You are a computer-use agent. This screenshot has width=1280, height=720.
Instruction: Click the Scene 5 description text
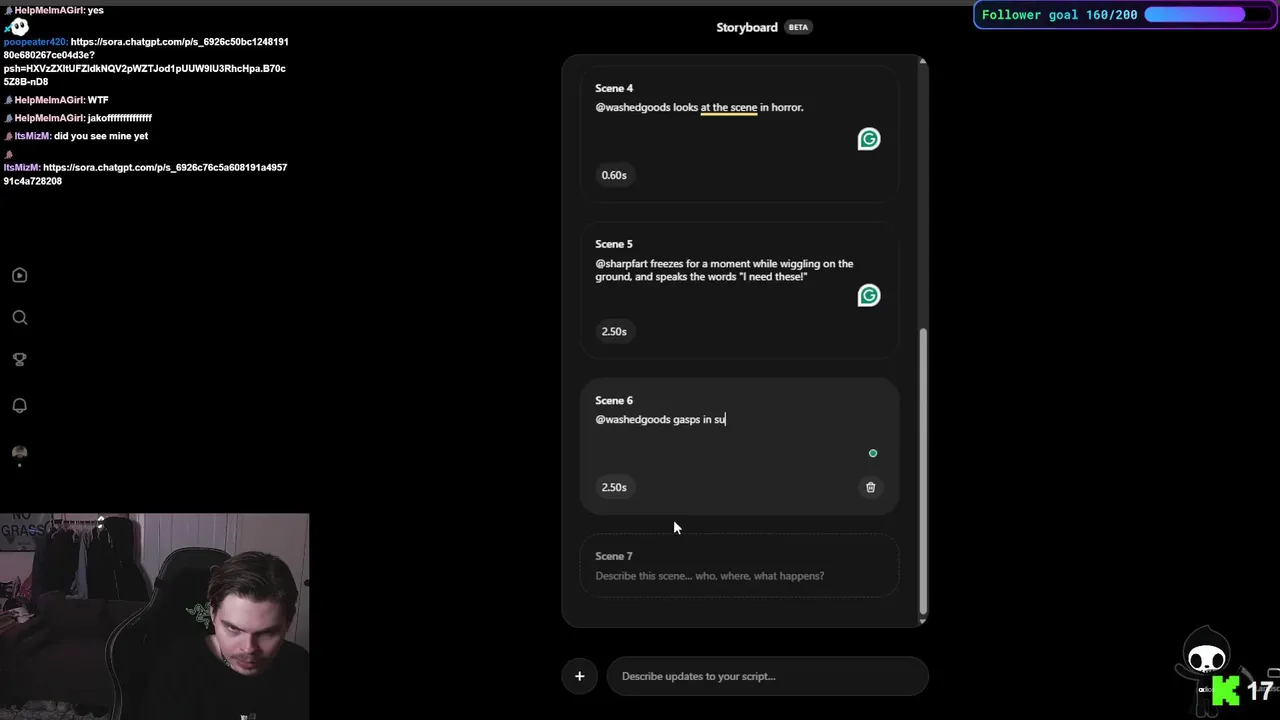click(x=724, y=270)
